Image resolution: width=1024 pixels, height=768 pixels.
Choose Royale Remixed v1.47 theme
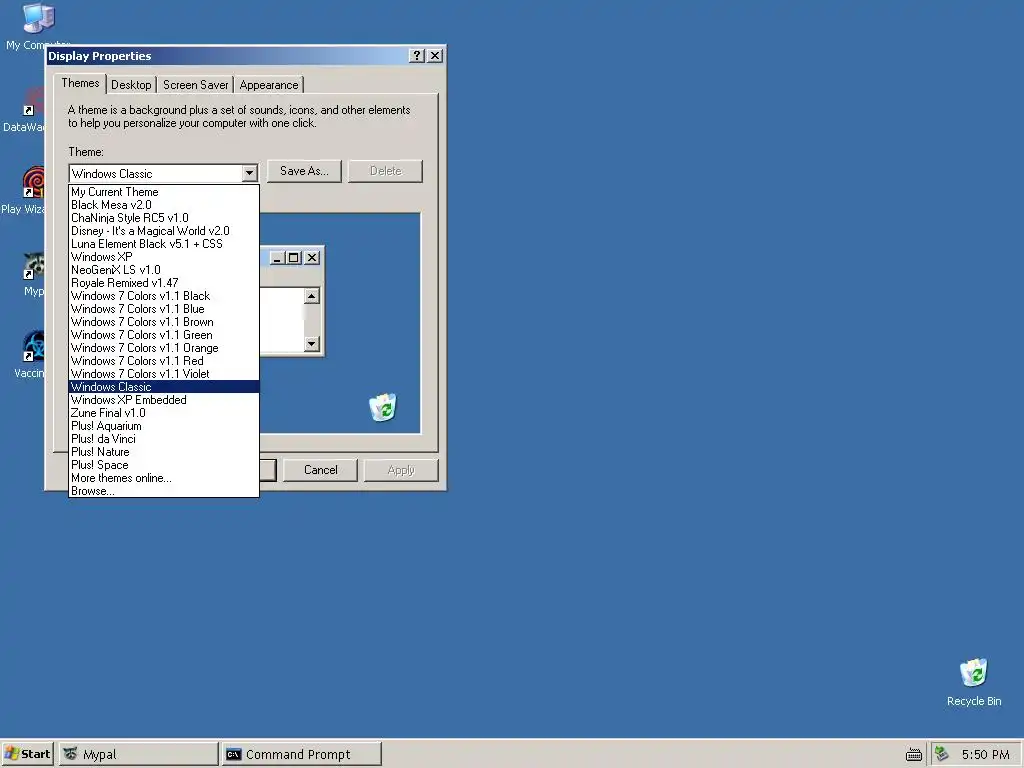click(x=164, y=283)
